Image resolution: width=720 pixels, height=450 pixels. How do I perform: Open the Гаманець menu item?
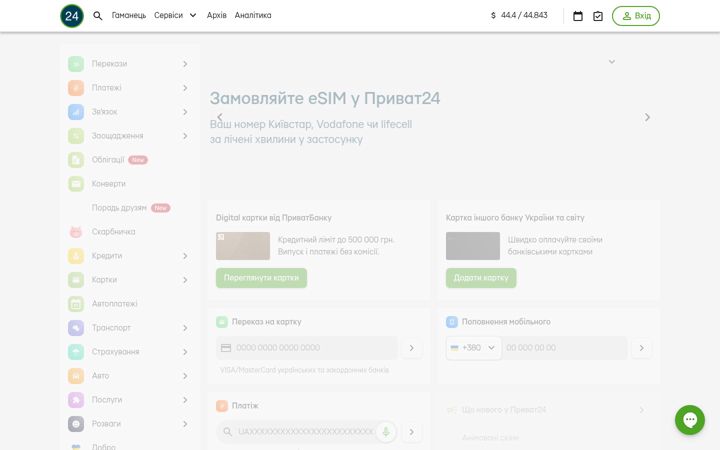point(129,15)
